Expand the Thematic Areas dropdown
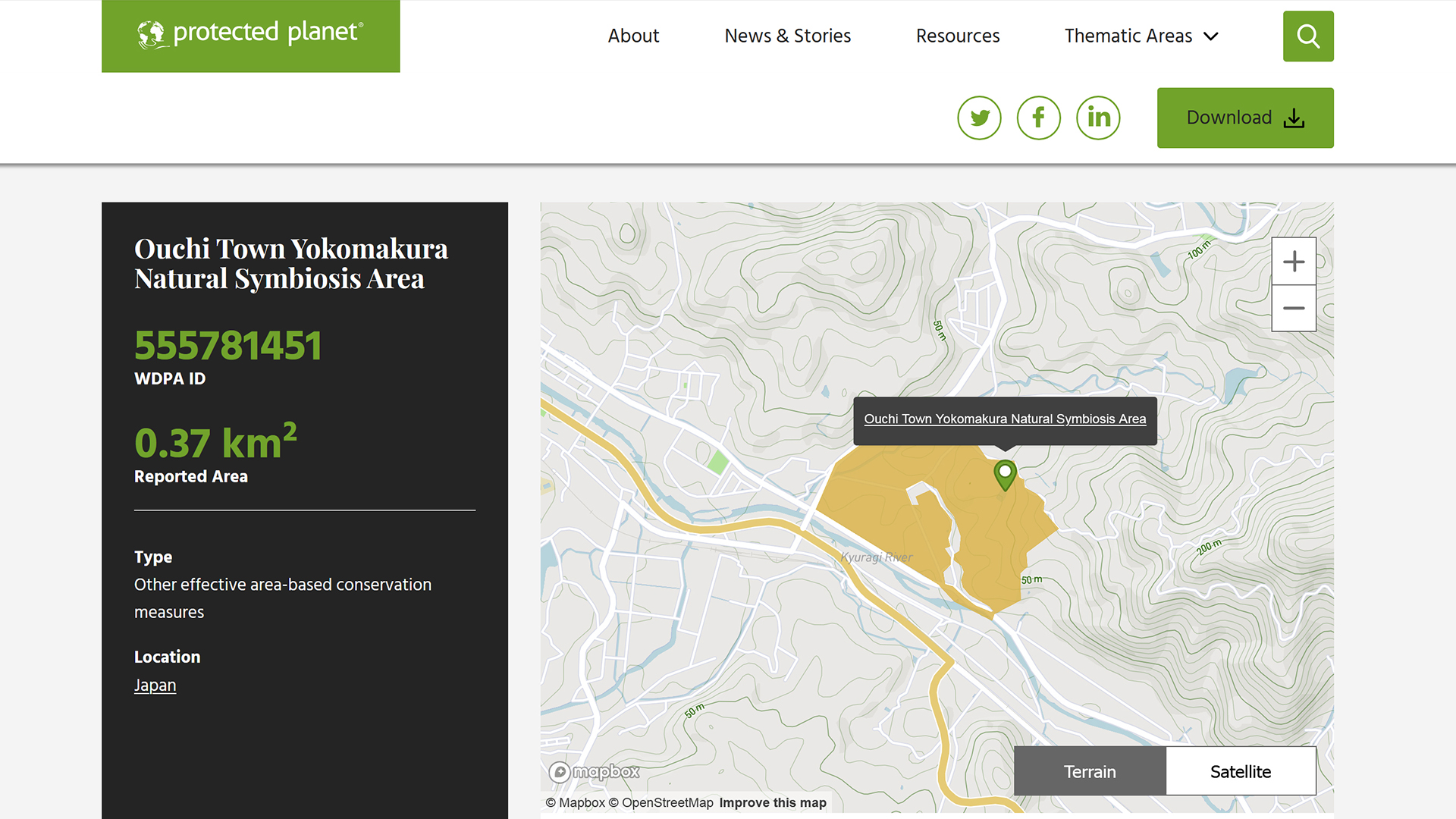Image resolution: width=1456 pixels, height=819 pixels. click(x=1141, y=36)
